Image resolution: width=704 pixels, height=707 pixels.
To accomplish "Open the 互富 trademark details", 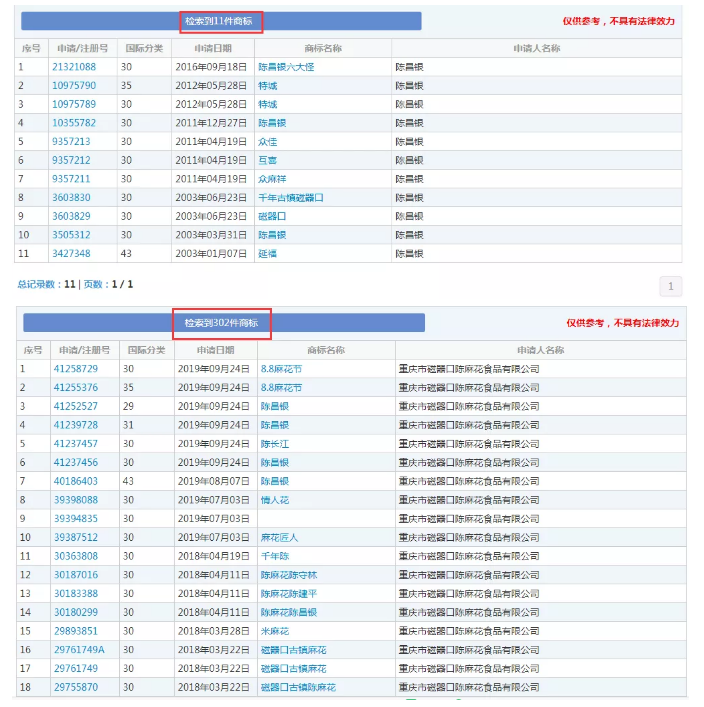I will pos(267,160).
